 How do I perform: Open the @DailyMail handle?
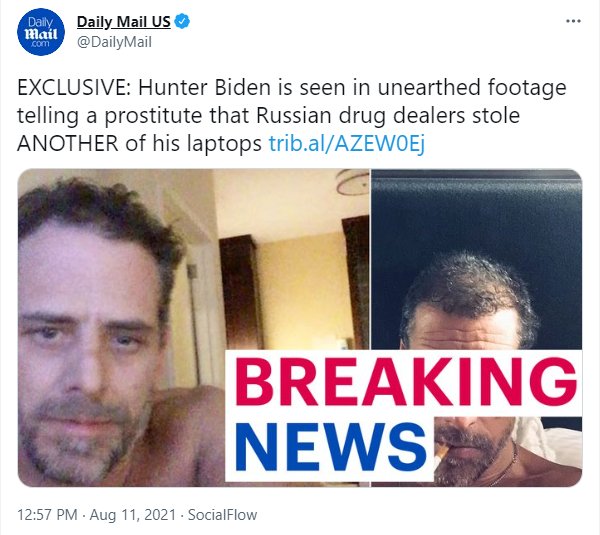coord(114,42)
